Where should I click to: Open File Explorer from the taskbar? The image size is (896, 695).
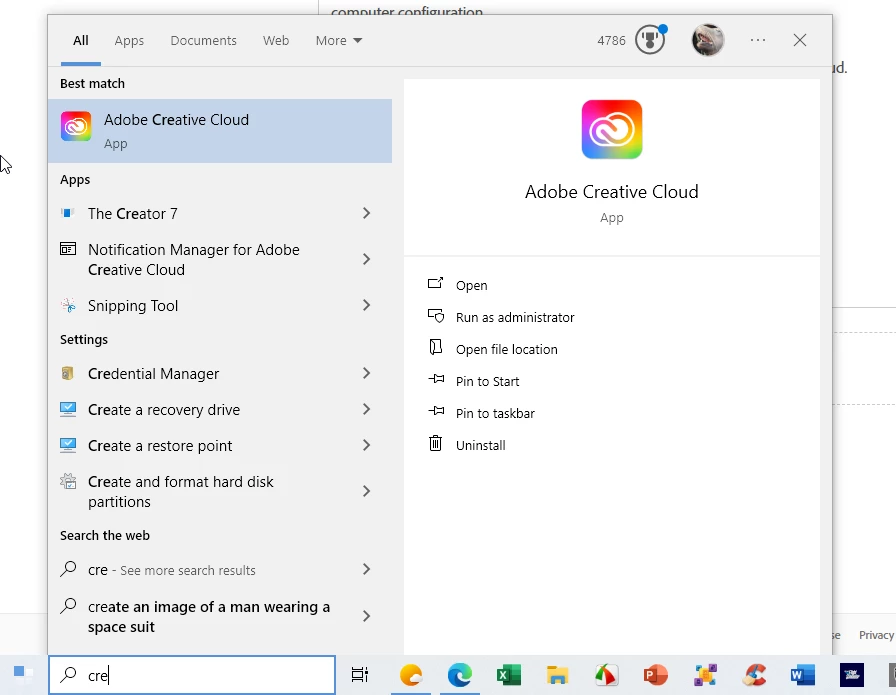pyautogui.click(x=557, y=675)
